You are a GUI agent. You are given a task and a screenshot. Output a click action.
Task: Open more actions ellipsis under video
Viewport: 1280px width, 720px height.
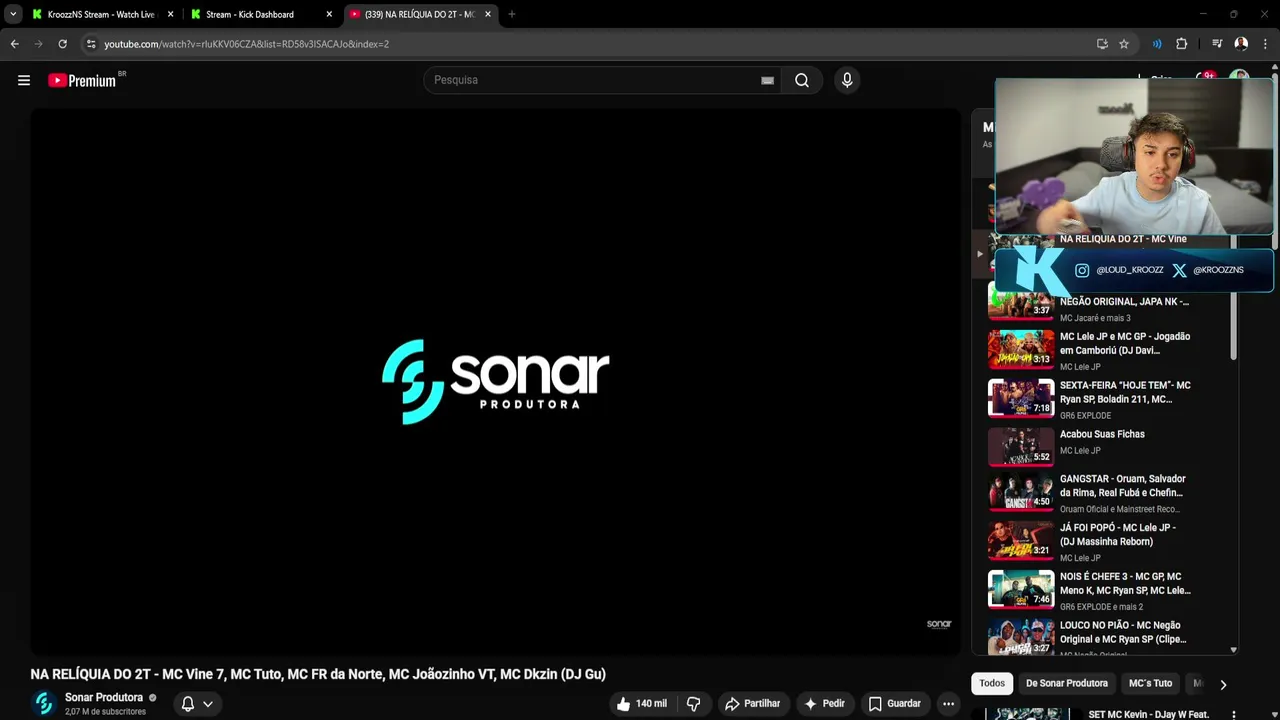[948, 704]
